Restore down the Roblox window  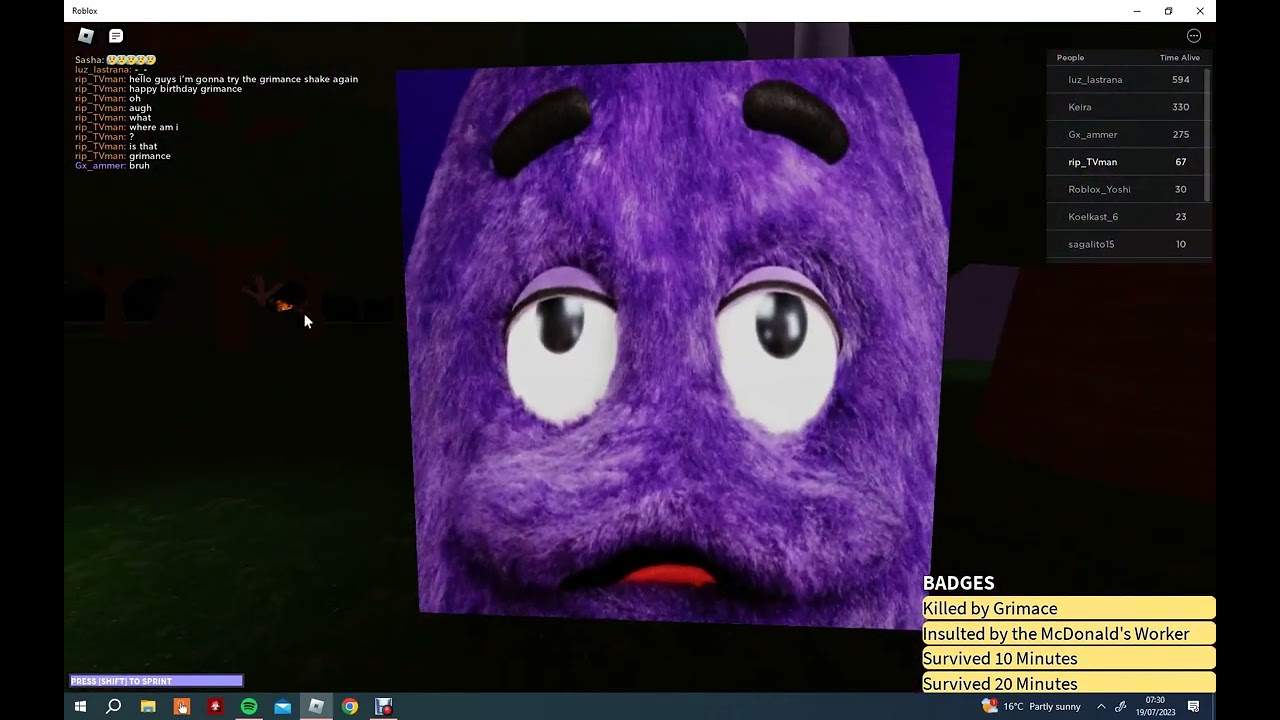point(1168,11)
